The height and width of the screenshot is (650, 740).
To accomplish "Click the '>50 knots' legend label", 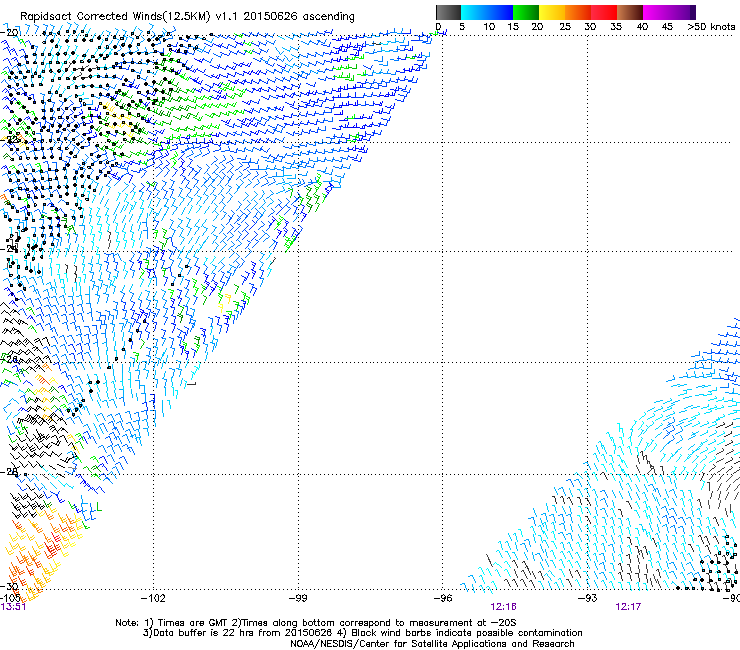I will (x=711, y=27).
